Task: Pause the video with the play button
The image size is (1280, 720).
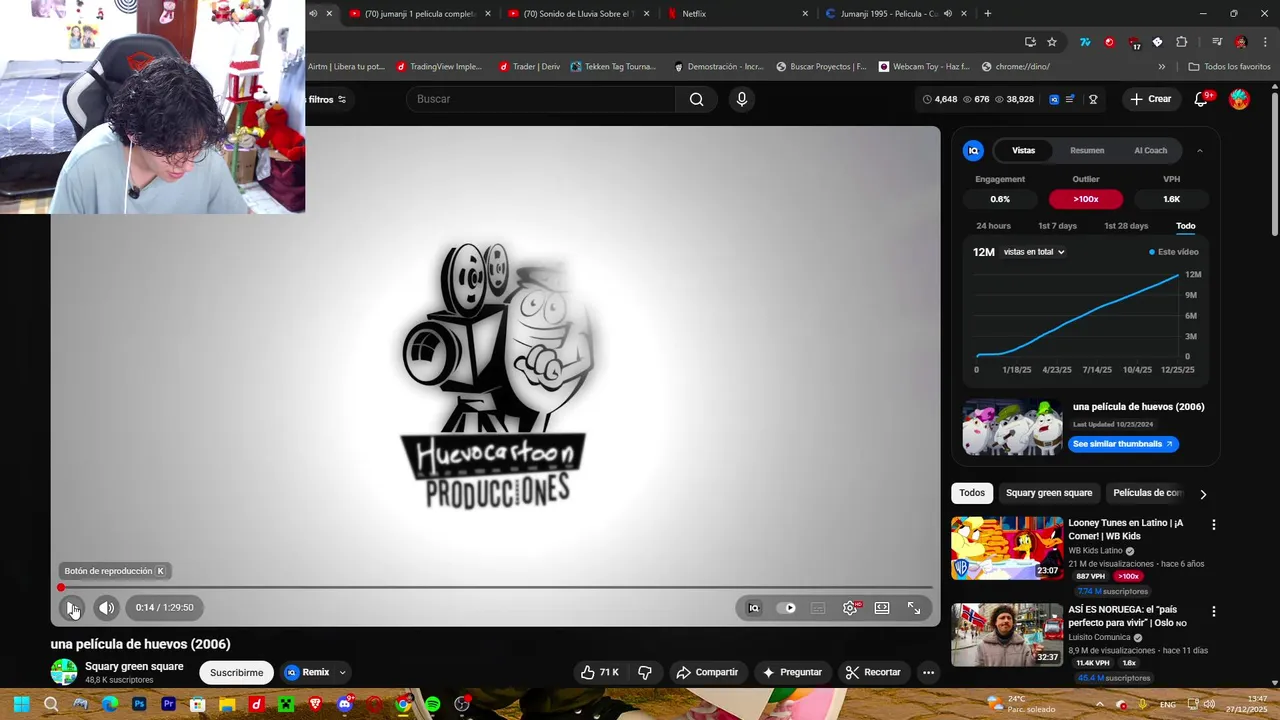Action: coord(72,607)
